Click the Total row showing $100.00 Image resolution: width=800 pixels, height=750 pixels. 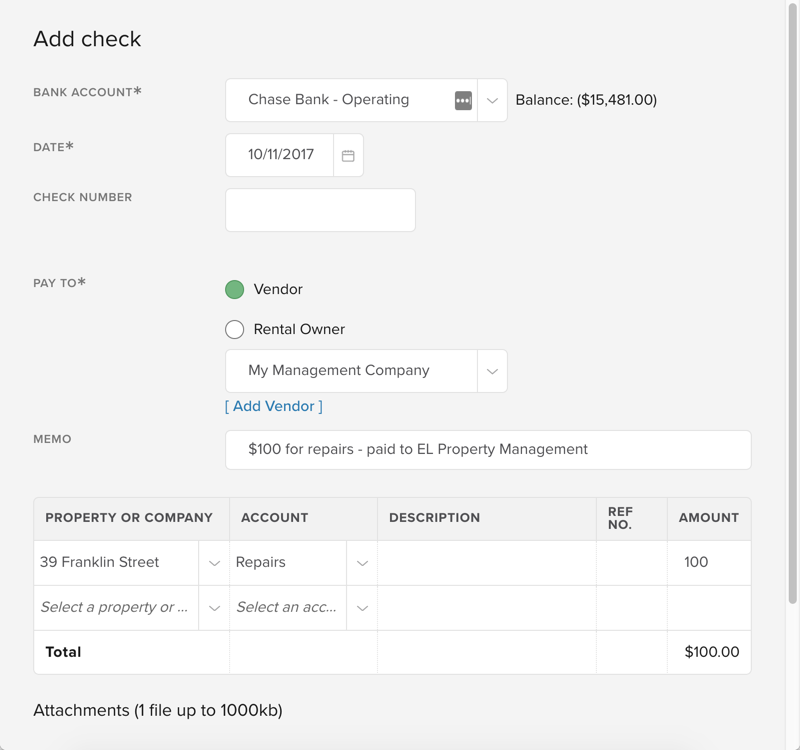point(709,652)
